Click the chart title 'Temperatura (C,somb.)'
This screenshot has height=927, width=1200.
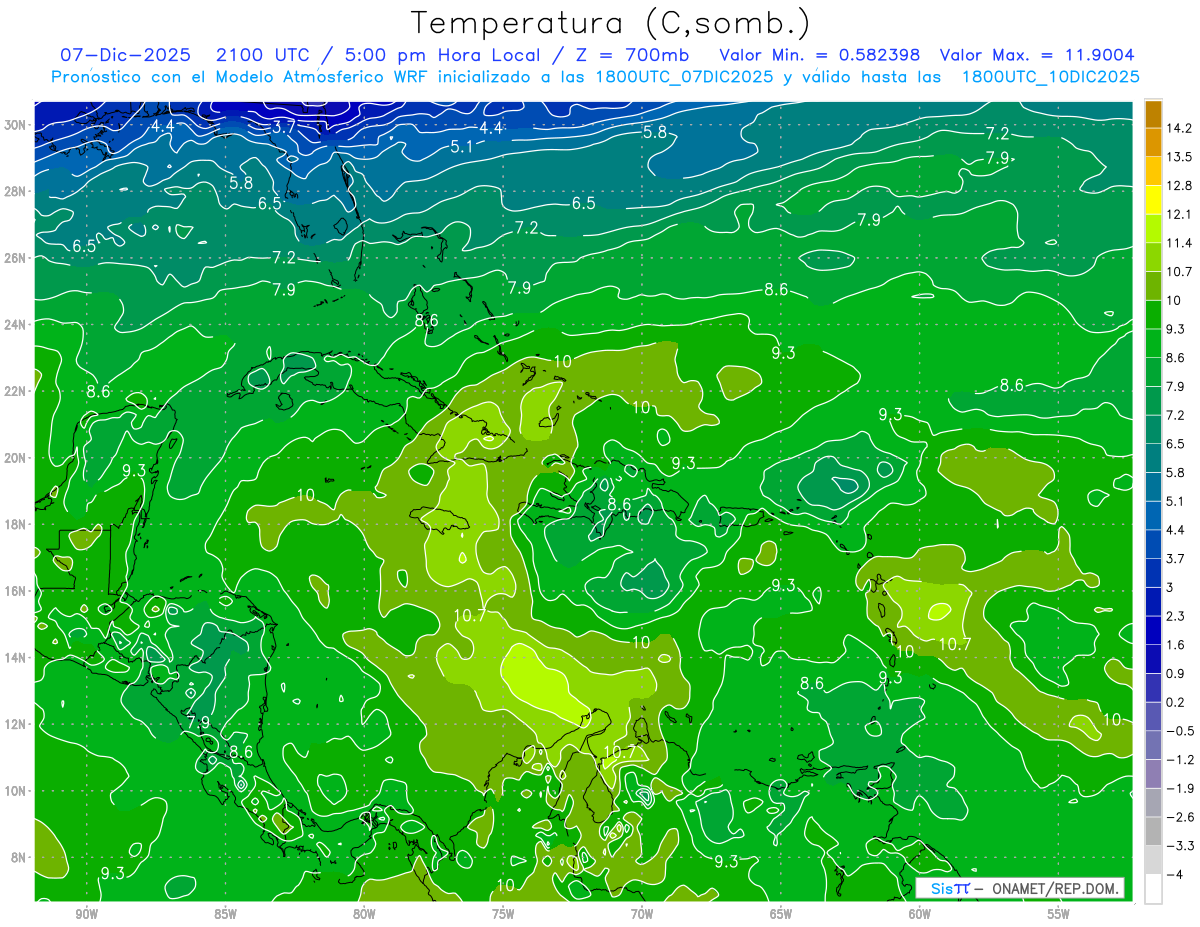pos(611,23)
